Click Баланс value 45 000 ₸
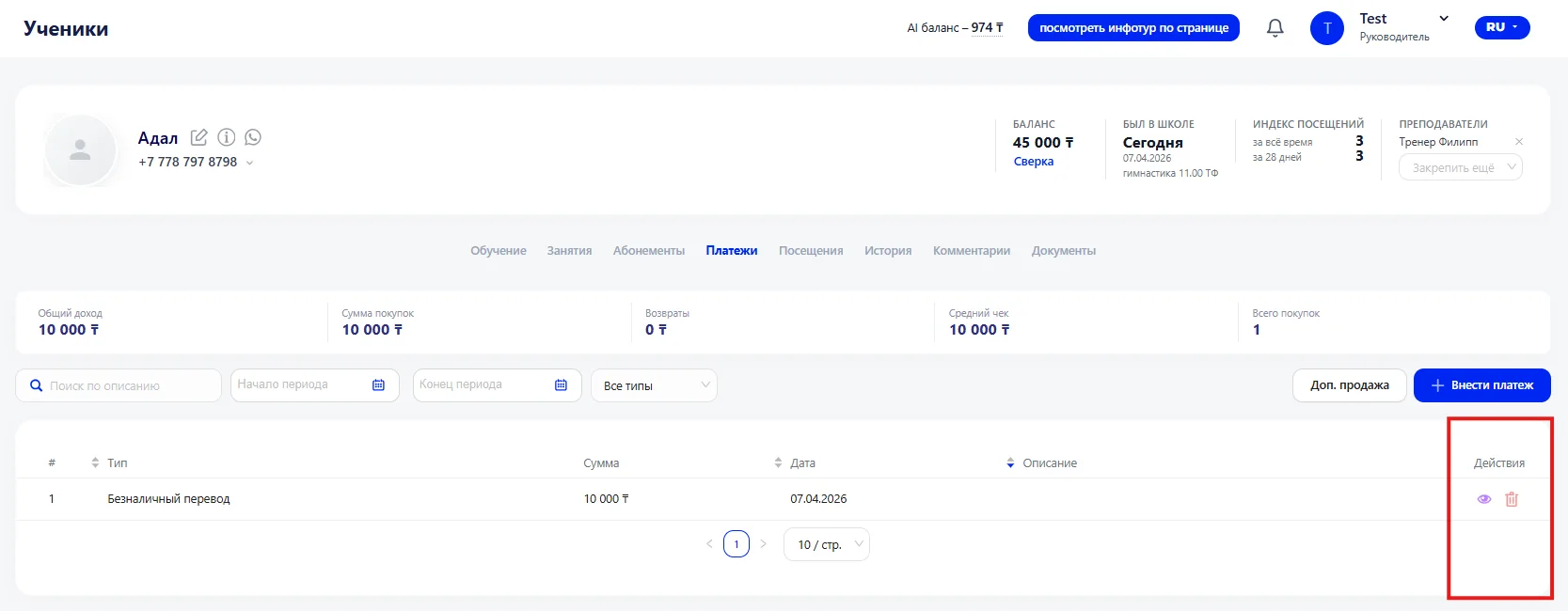 tap(1043, 143)
